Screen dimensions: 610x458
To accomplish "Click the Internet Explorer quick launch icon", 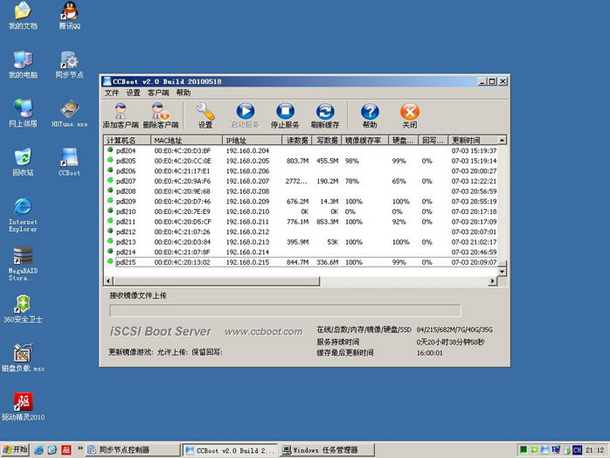I will click(39, 450).
